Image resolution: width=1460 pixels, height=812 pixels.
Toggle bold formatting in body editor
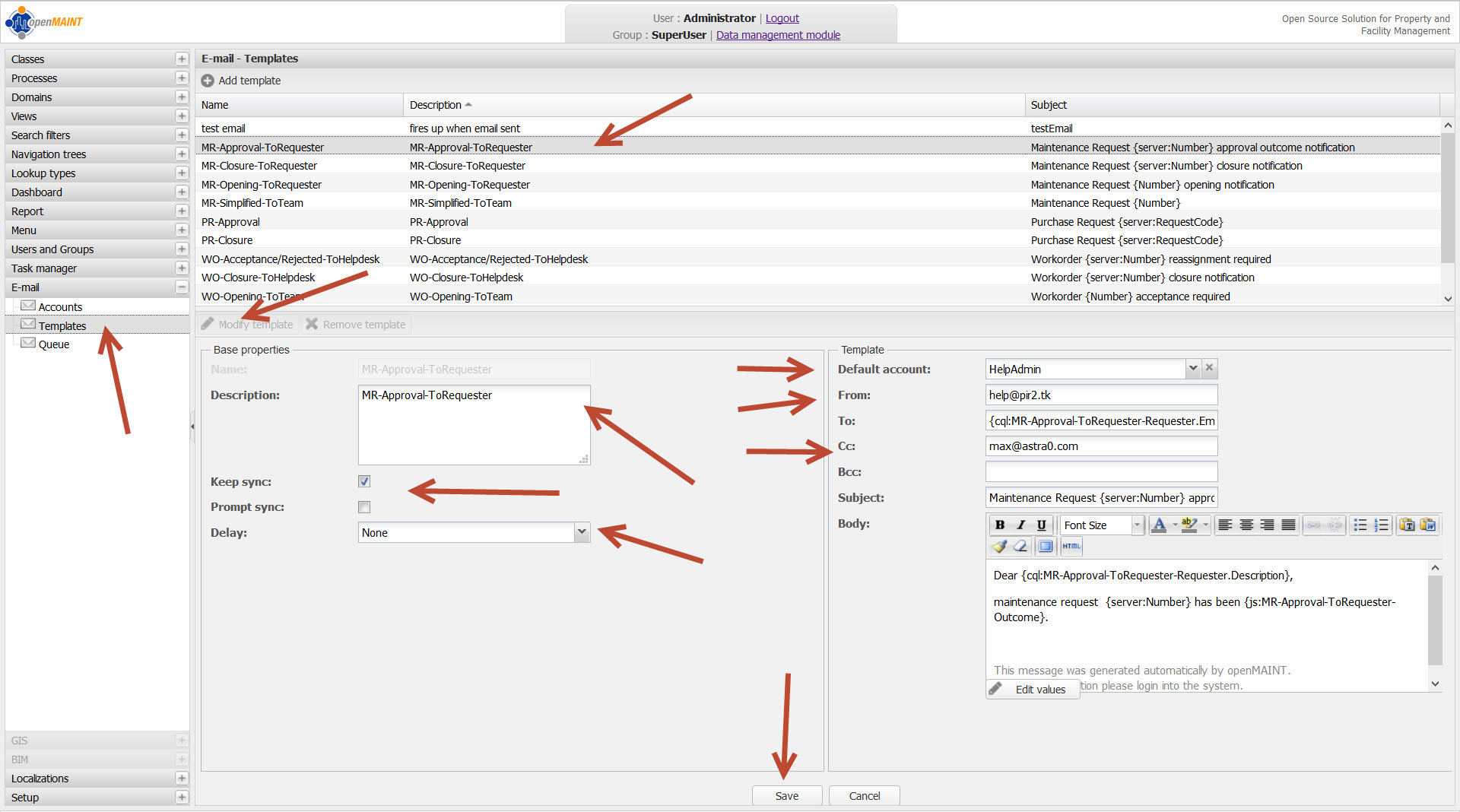point(1000,525)
